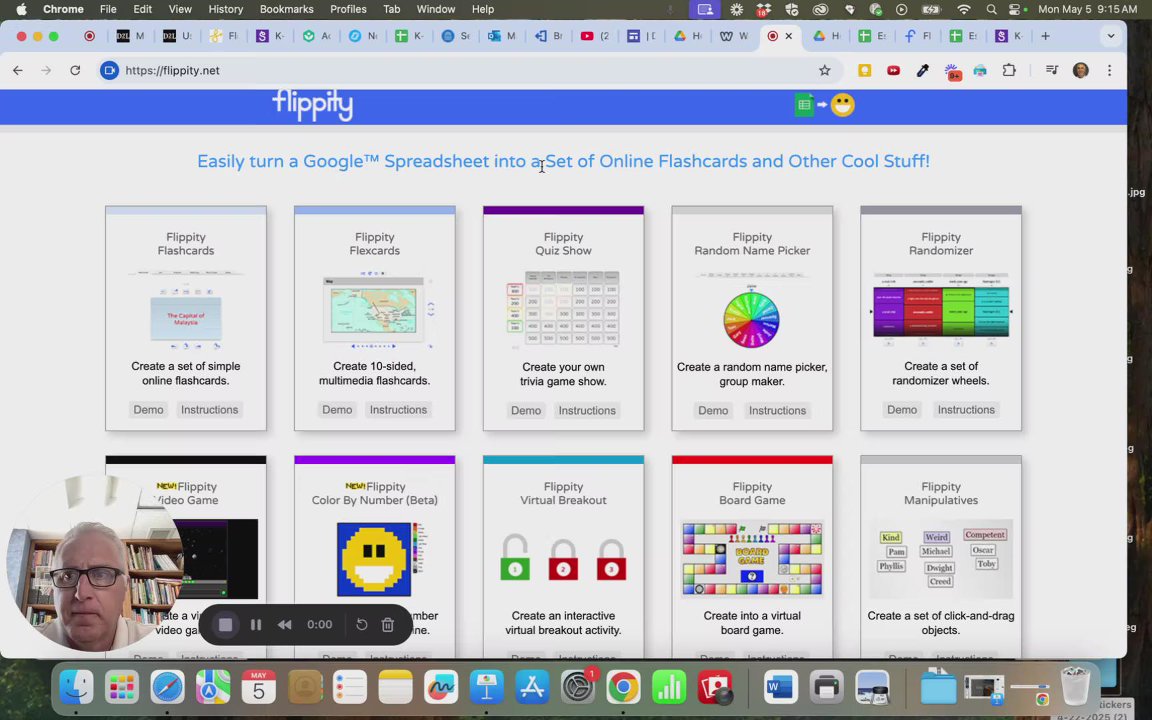1152x720 pixels.
Task: Open Instructions for Flippity Randomizer
Action: (966, 410)
